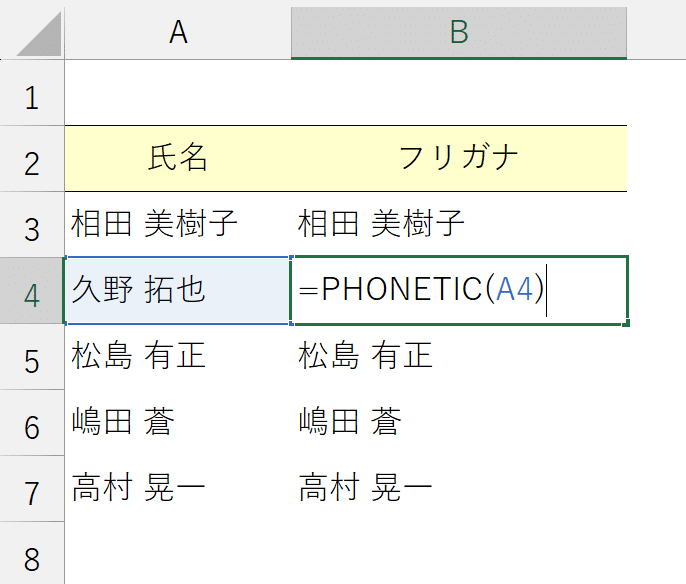Screen dimensions: 686x584
Task: Select cell A6 with 嶋田 蒼
Action: [x=178, y=423]
